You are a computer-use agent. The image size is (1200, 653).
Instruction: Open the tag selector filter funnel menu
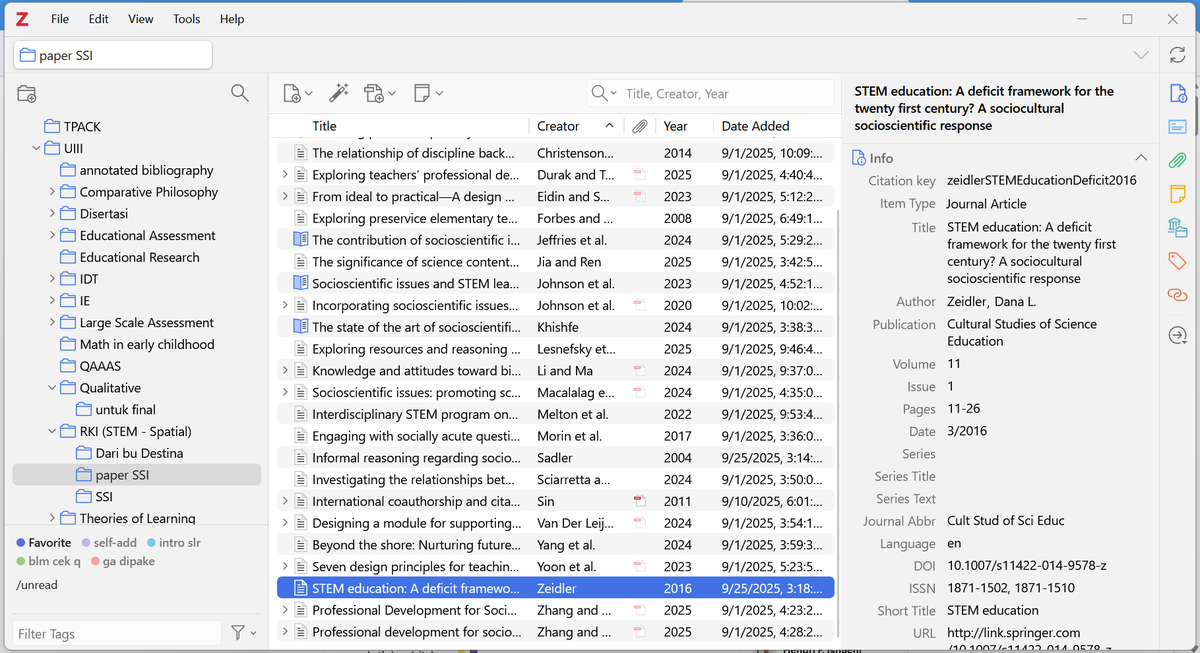[243, 632]
